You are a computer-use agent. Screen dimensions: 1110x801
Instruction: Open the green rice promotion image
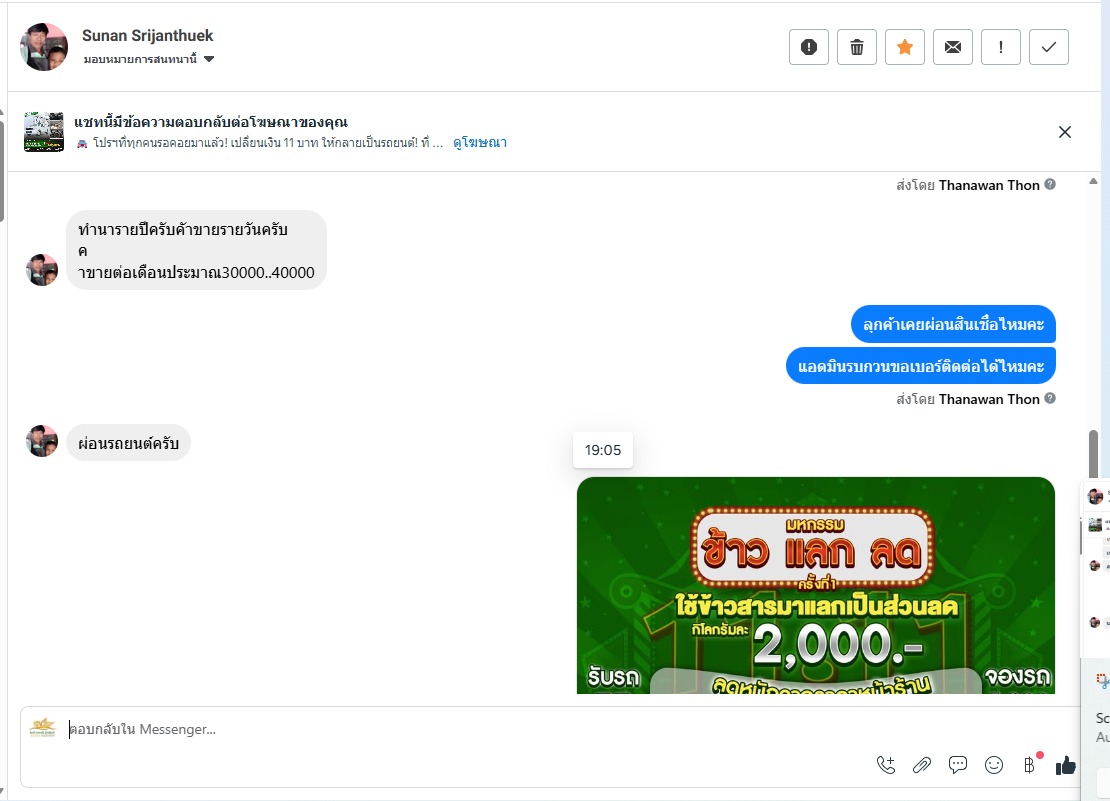pyautogui.click(x=816, y=585)
